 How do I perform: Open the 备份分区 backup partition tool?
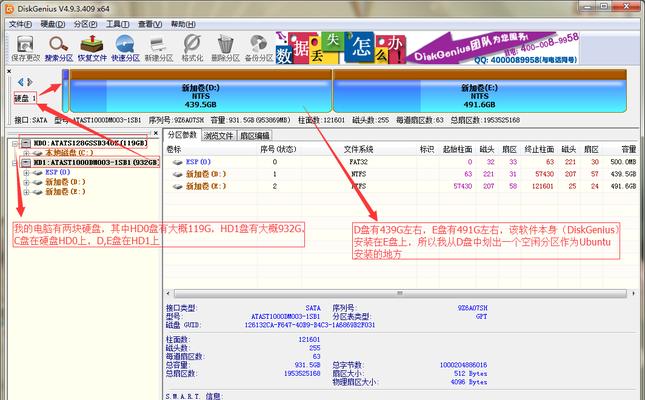tap(259, 49)
